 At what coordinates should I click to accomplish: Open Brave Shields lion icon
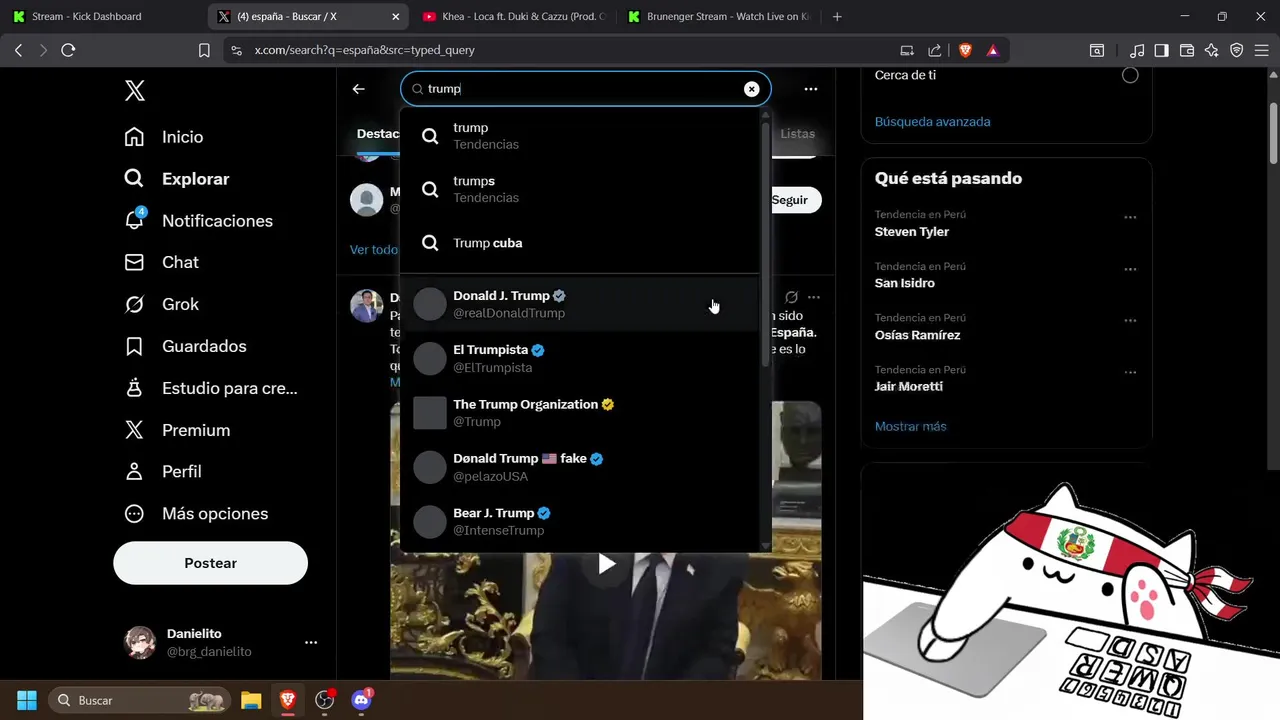coord(966,50)
